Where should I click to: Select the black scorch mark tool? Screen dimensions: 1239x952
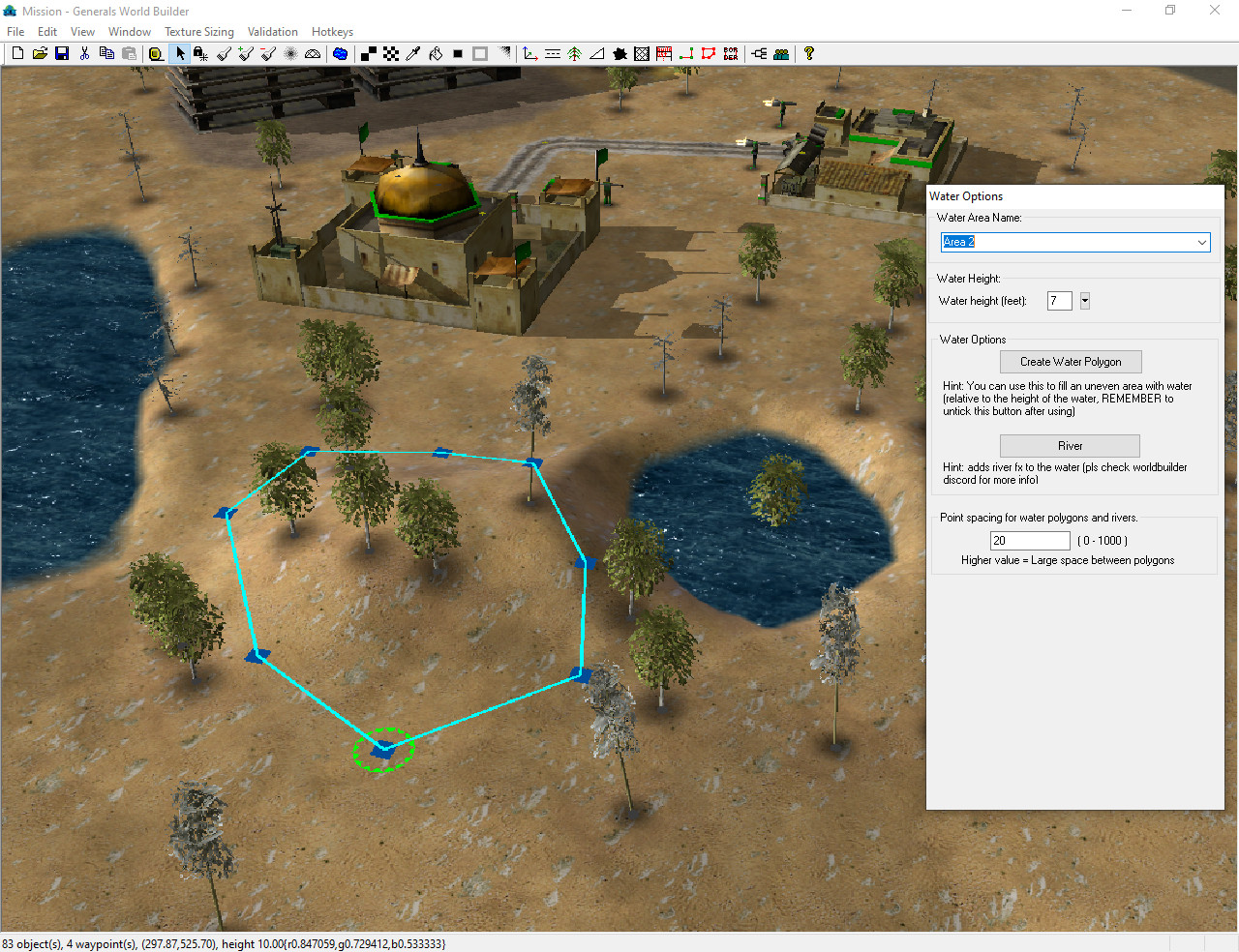point(619,53)
